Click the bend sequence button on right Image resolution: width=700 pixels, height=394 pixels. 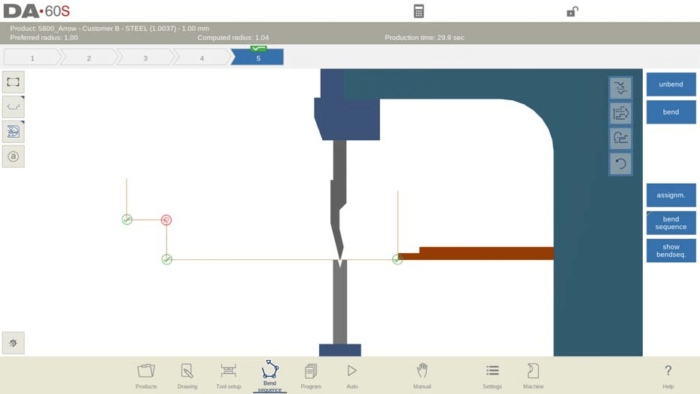671,223
